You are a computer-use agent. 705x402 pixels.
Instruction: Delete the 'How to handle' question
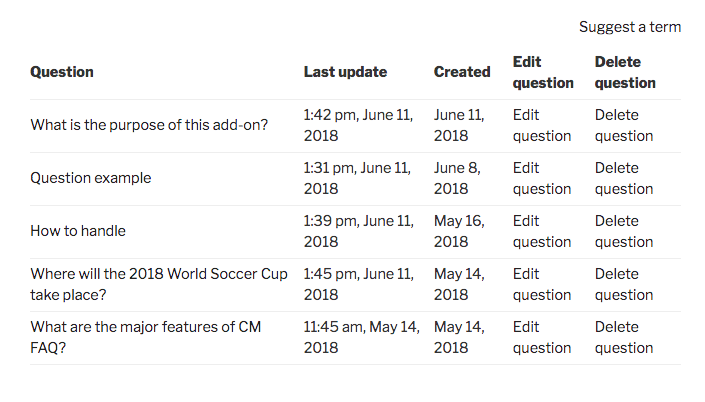point(623,231)
